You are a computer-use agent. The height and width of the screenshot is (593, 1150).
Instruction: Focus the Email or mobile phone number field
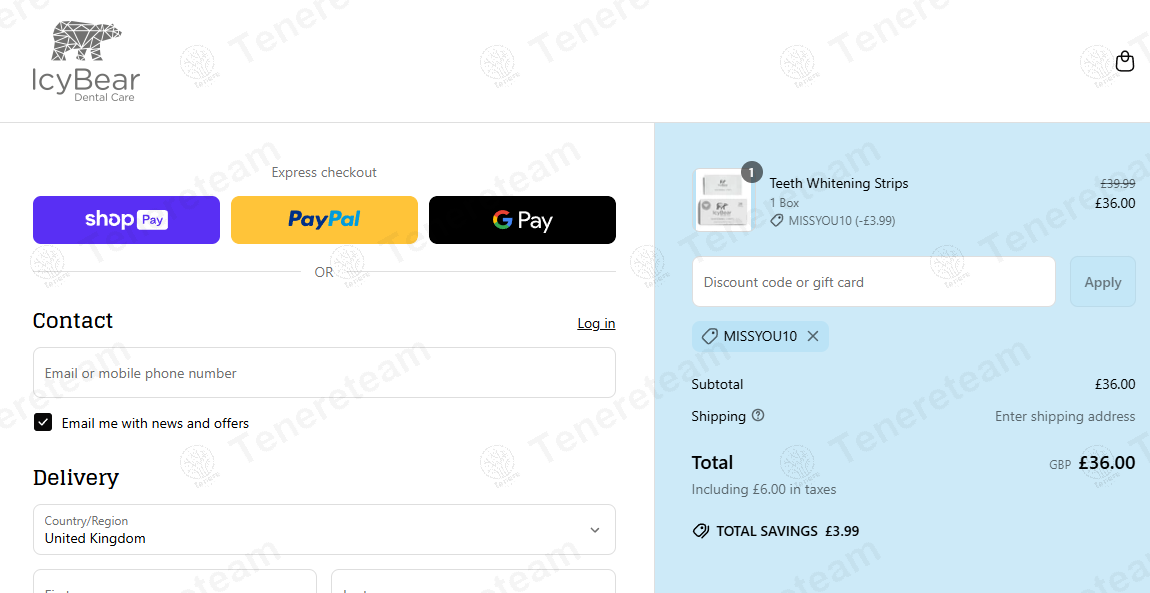click(x=324, y=372)
